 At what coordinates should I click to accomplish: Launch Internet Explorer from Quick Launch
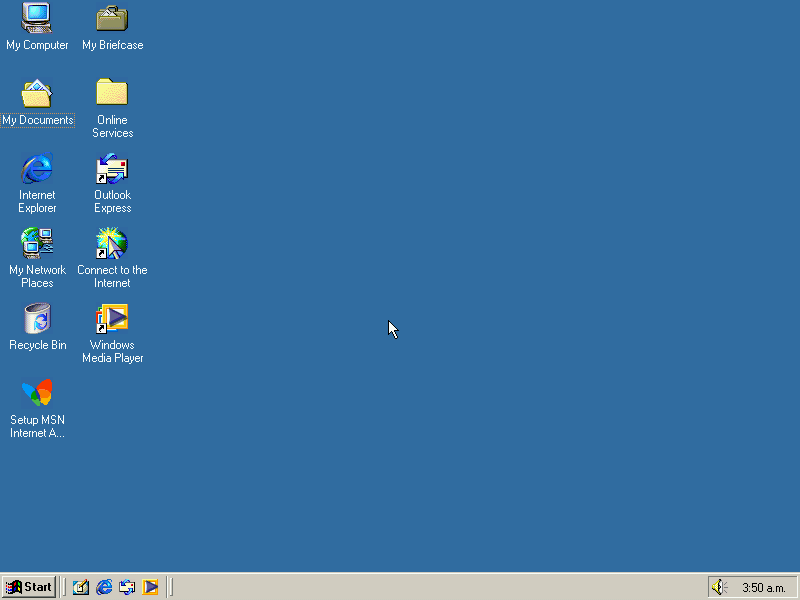click(104, 587)
